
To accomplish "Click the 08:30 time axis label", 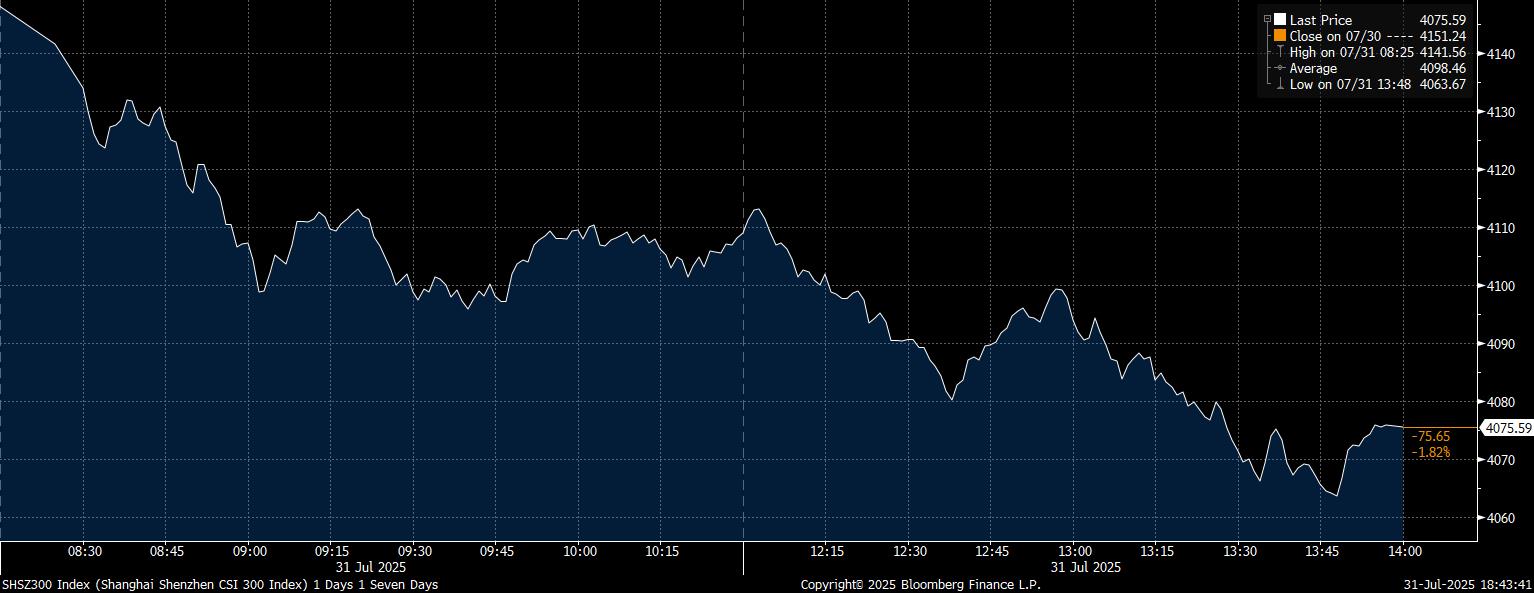I will [84, 551].
